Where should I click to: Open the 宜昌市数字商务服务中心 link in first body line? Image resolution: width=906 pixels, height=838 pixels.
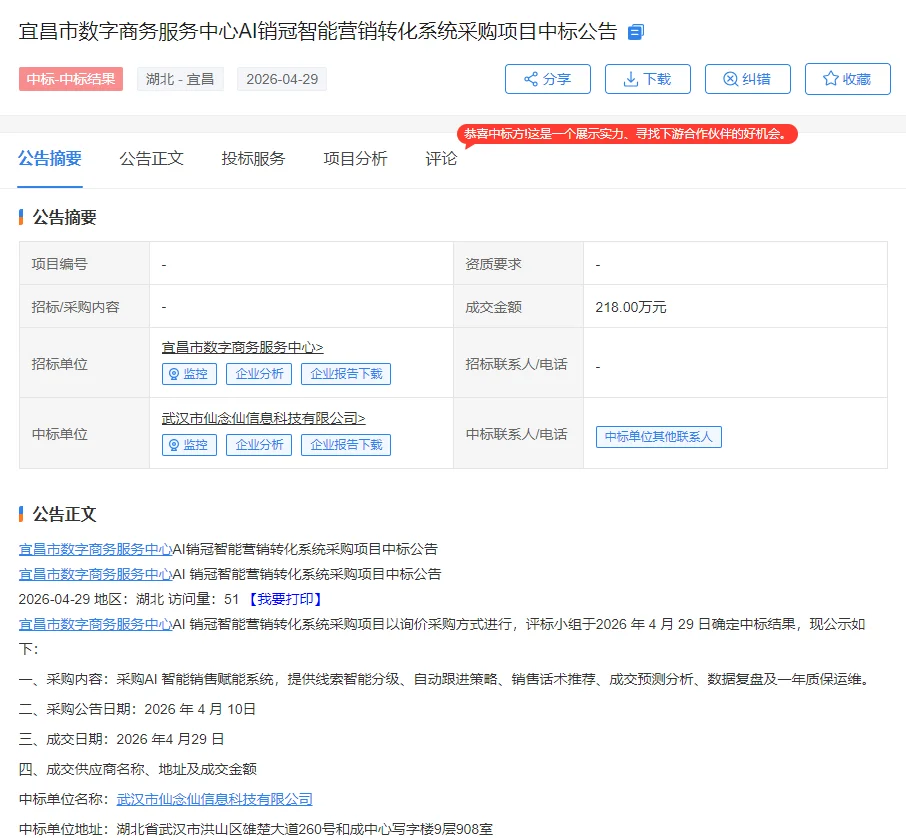pyautogui.click(x=95, y=549)
